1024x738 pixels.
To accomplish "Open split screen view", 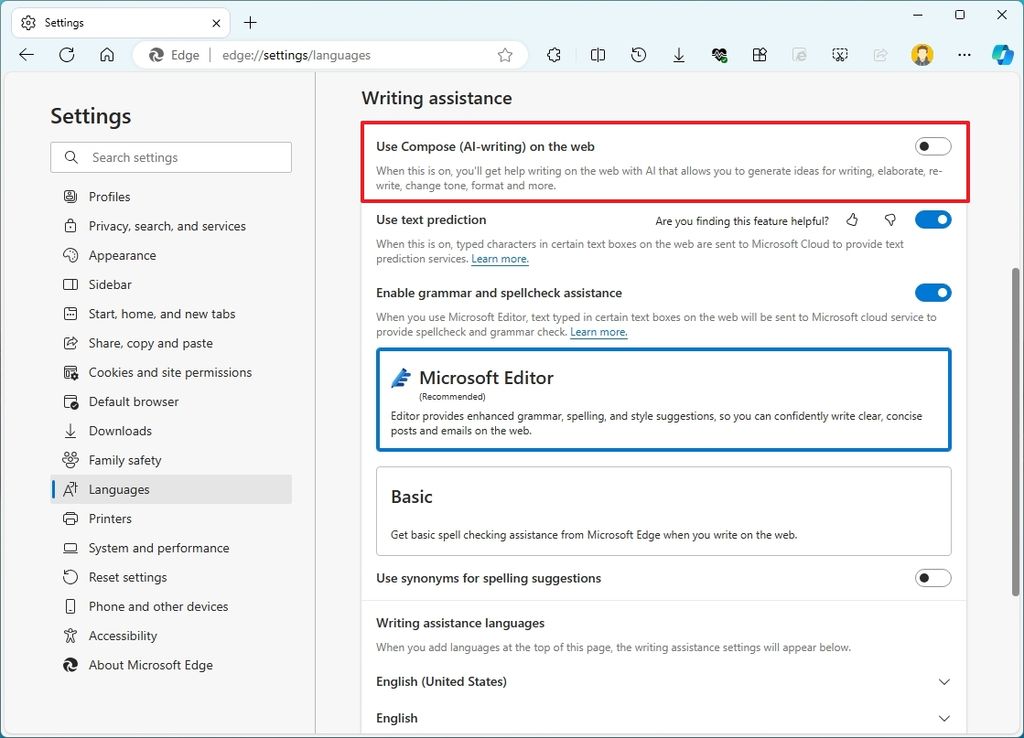I will click(597, 55).
